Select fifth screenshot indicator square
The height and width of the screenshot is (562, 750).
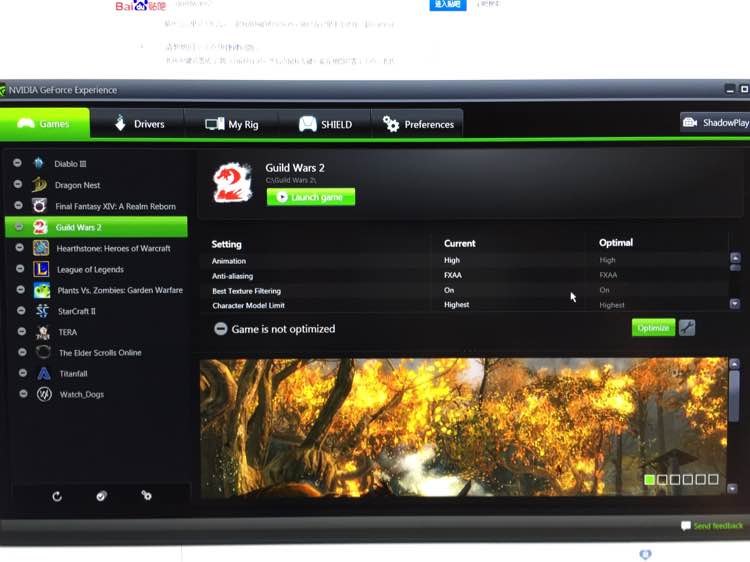pyautogui.click(x=701, y=479)
